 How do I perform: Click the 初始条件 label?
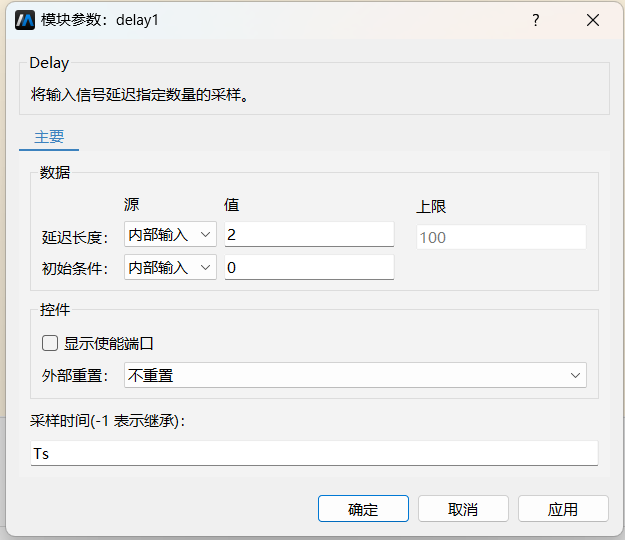pos(75,269)
